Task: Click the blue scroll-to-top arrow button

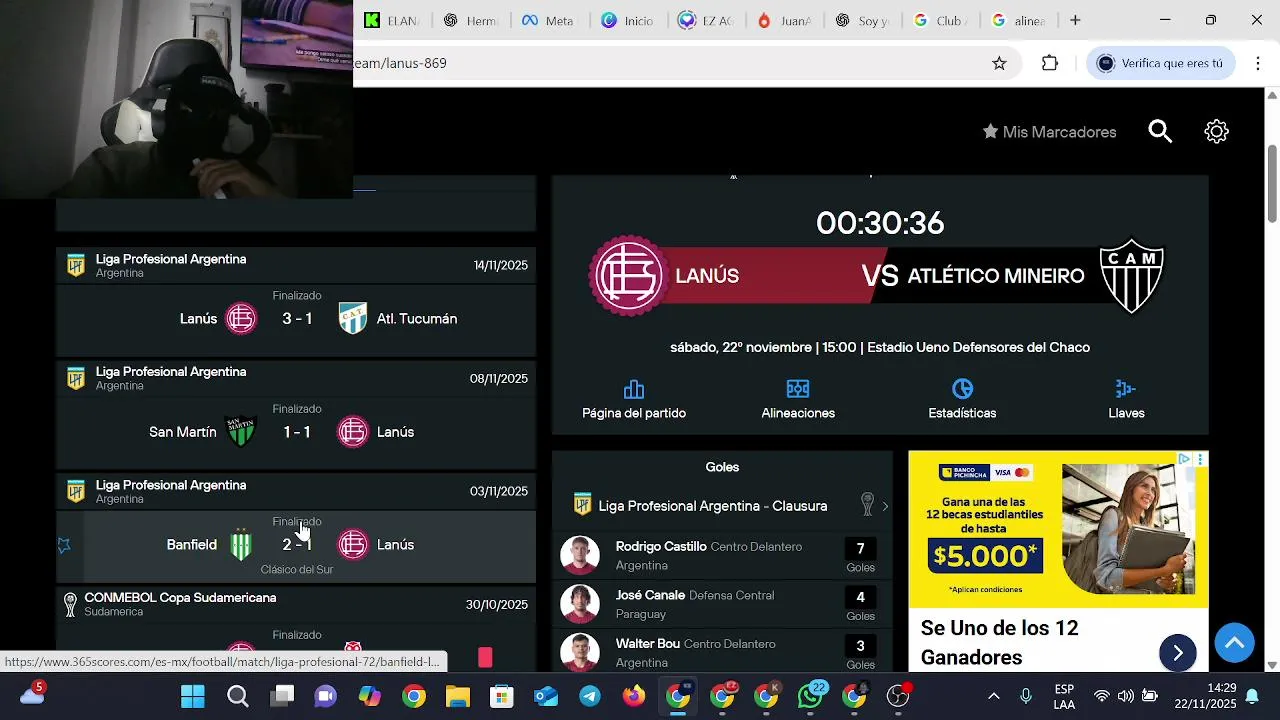Action: pos(1234,643)
